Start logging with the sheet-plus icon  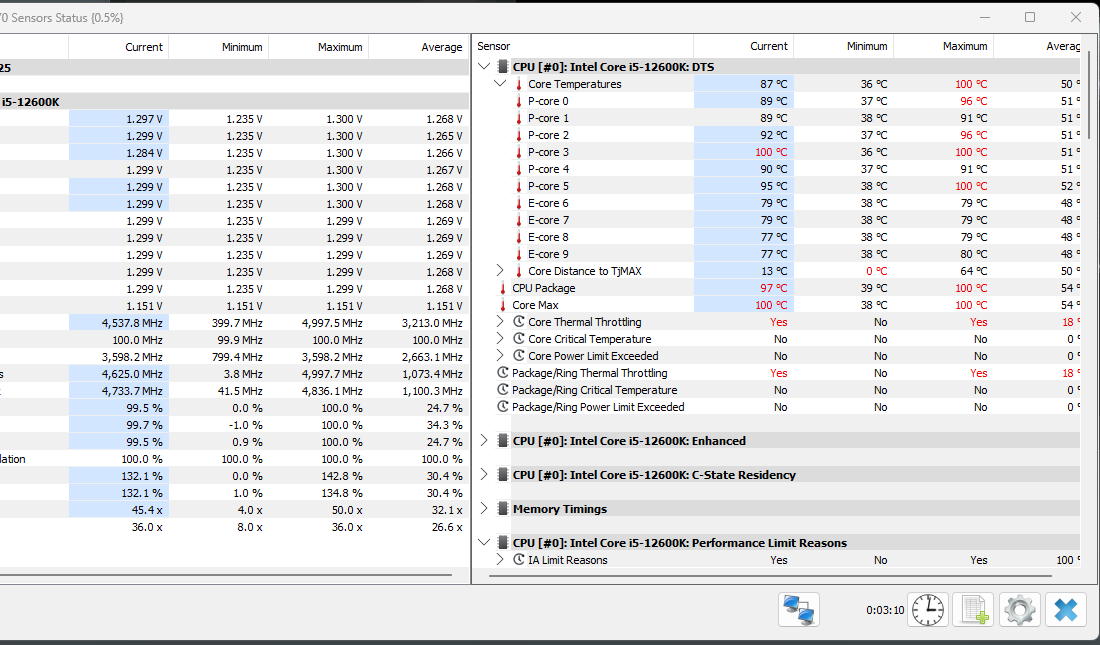pos(974,609)
